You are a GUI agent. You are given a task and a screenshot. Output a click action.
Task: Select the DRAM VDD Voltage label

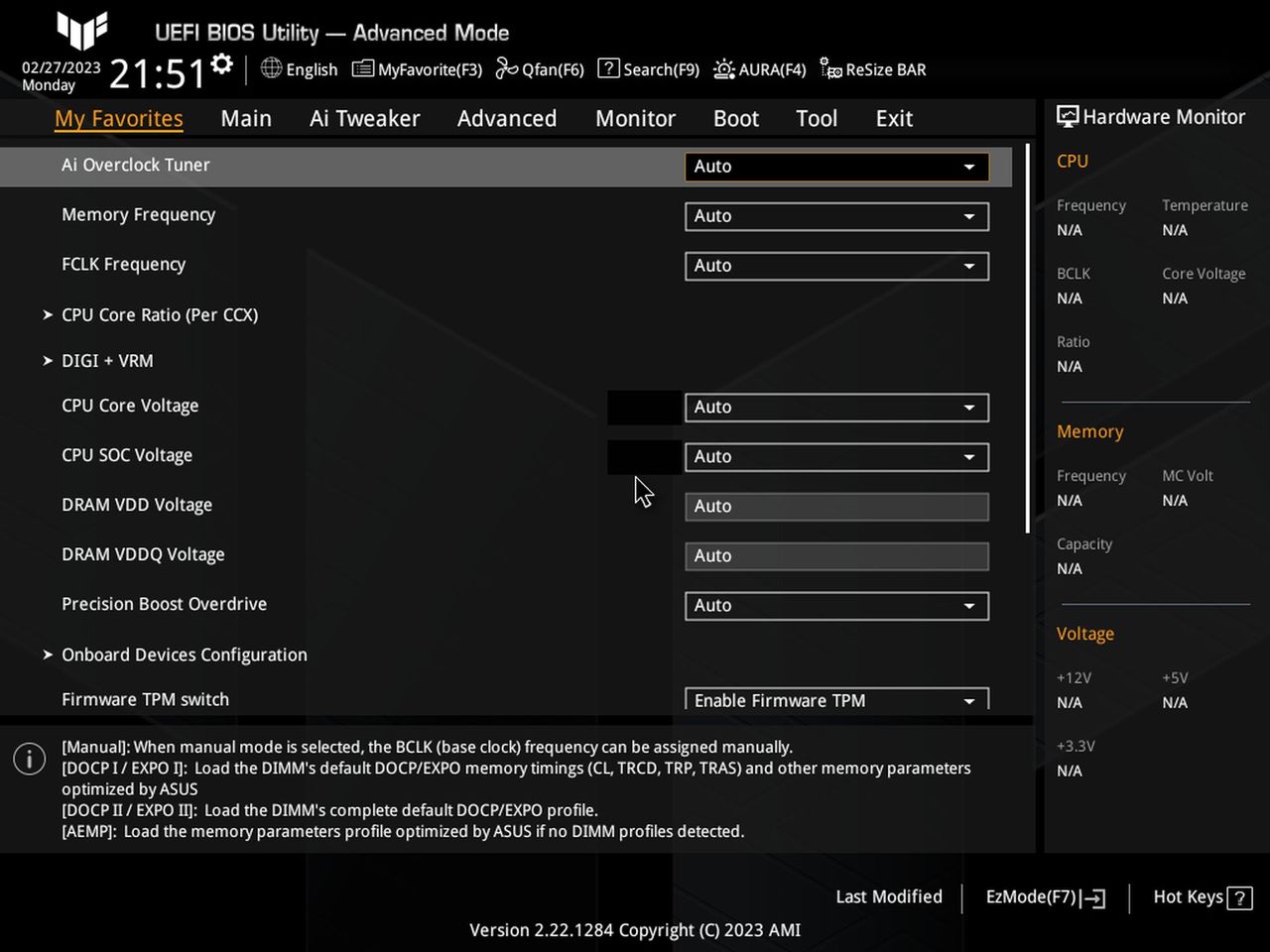[x=137, y=505]
